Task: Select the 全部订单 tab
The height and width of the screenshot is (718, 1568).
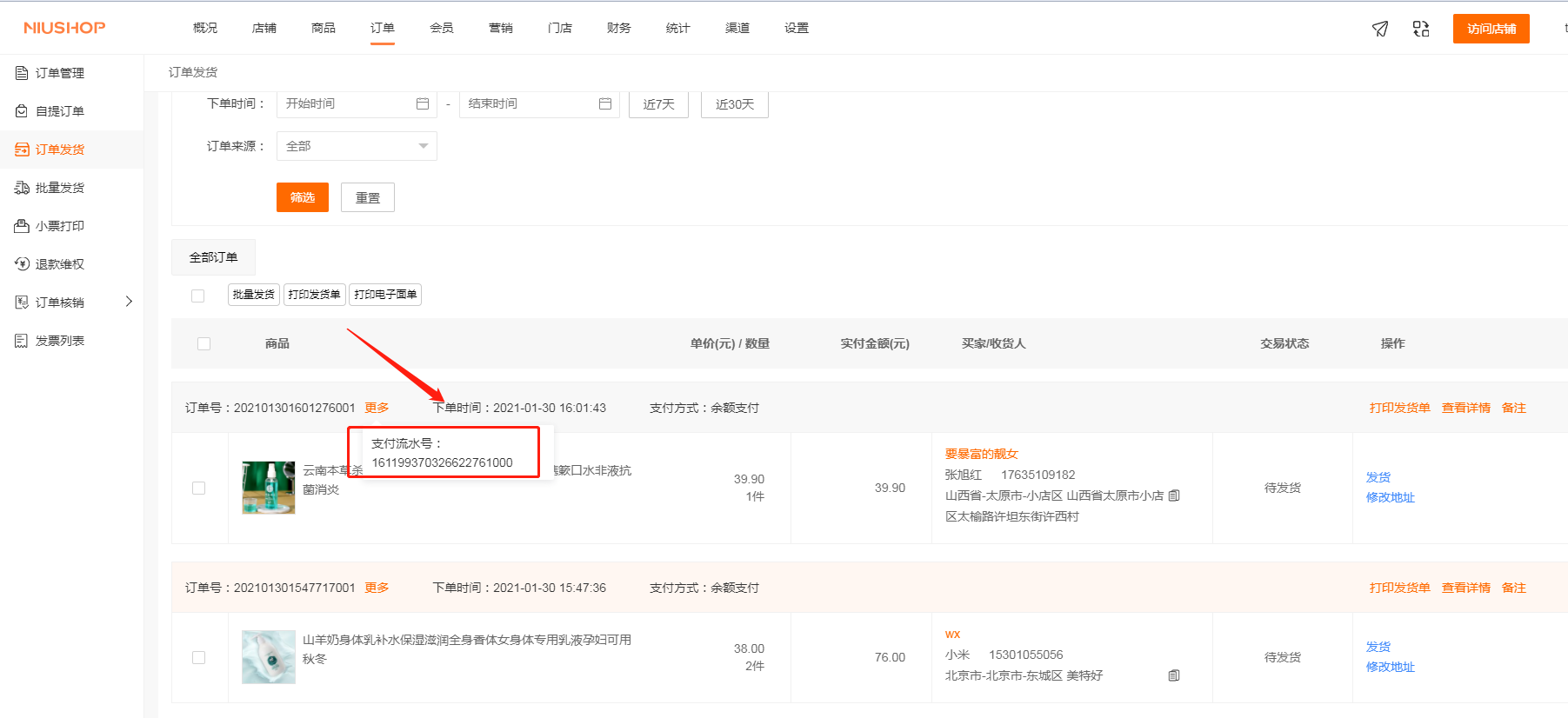Action: [213, 257]
